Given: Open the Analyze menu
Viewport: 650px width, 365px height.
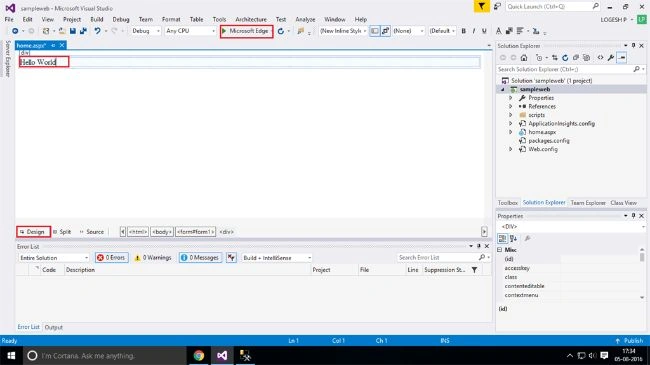Looking at the screenshot, I should [x=305, y=19].
